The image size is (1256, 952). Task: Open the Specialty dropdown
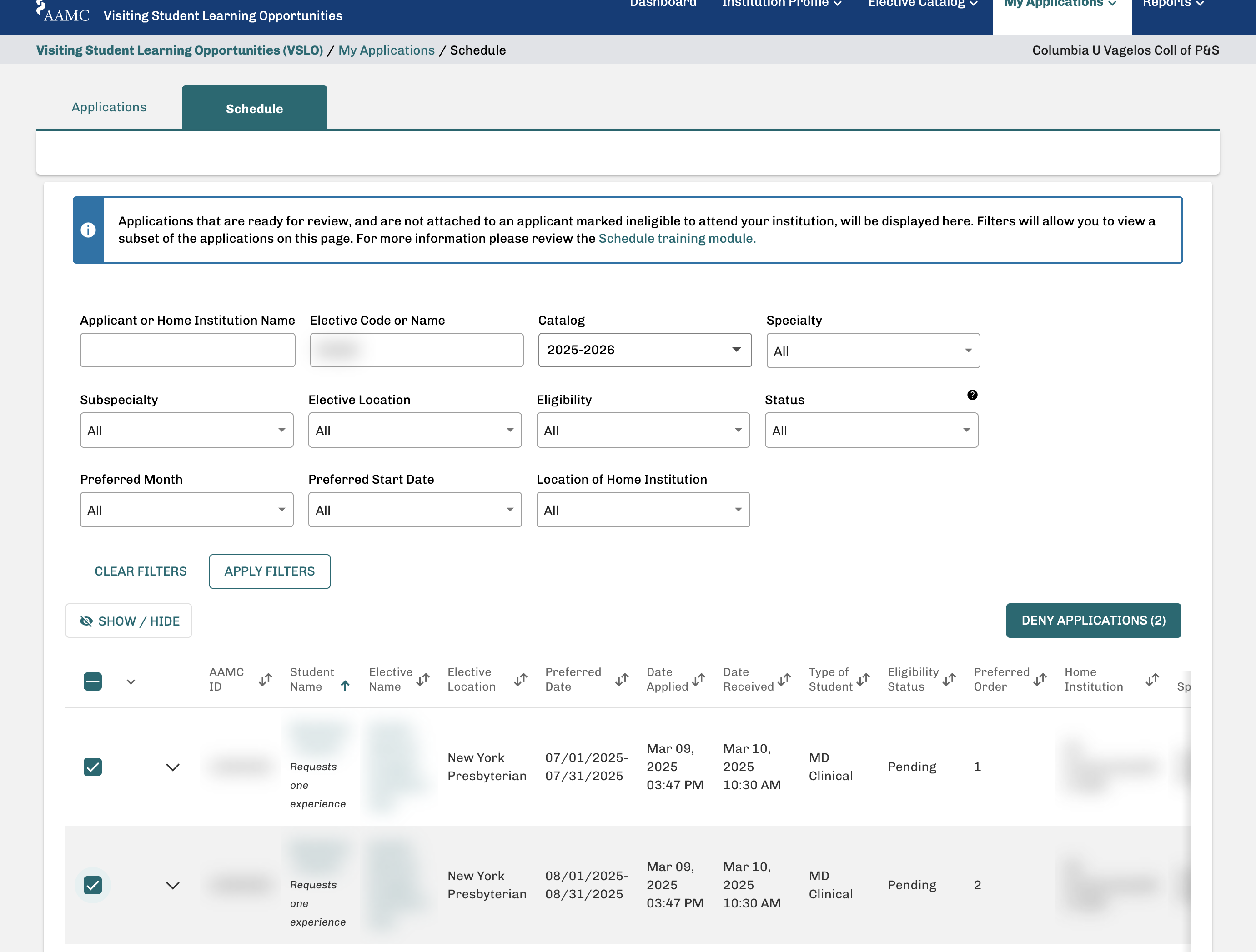point(873,350)
